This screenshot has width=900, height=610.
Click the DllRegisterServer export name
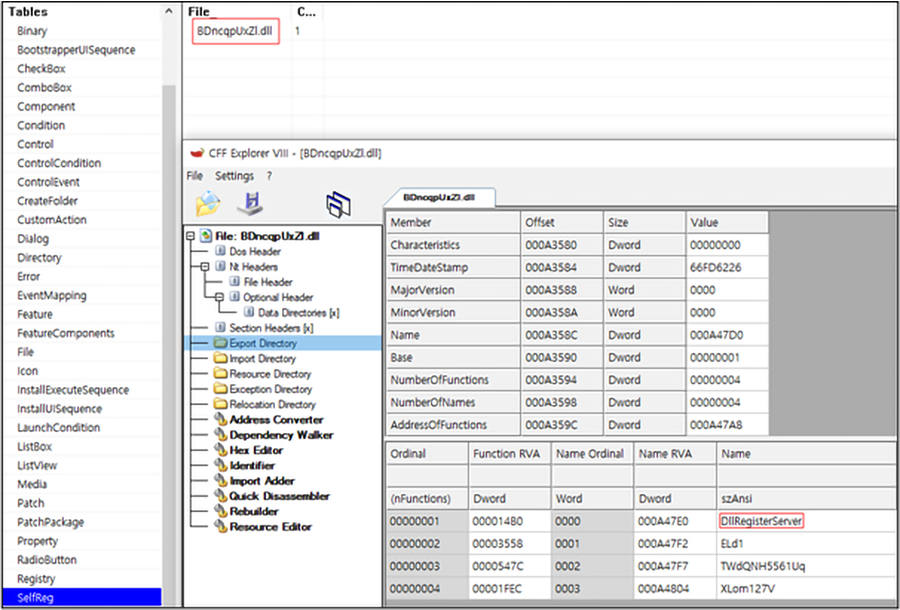[x=762, y=521]
